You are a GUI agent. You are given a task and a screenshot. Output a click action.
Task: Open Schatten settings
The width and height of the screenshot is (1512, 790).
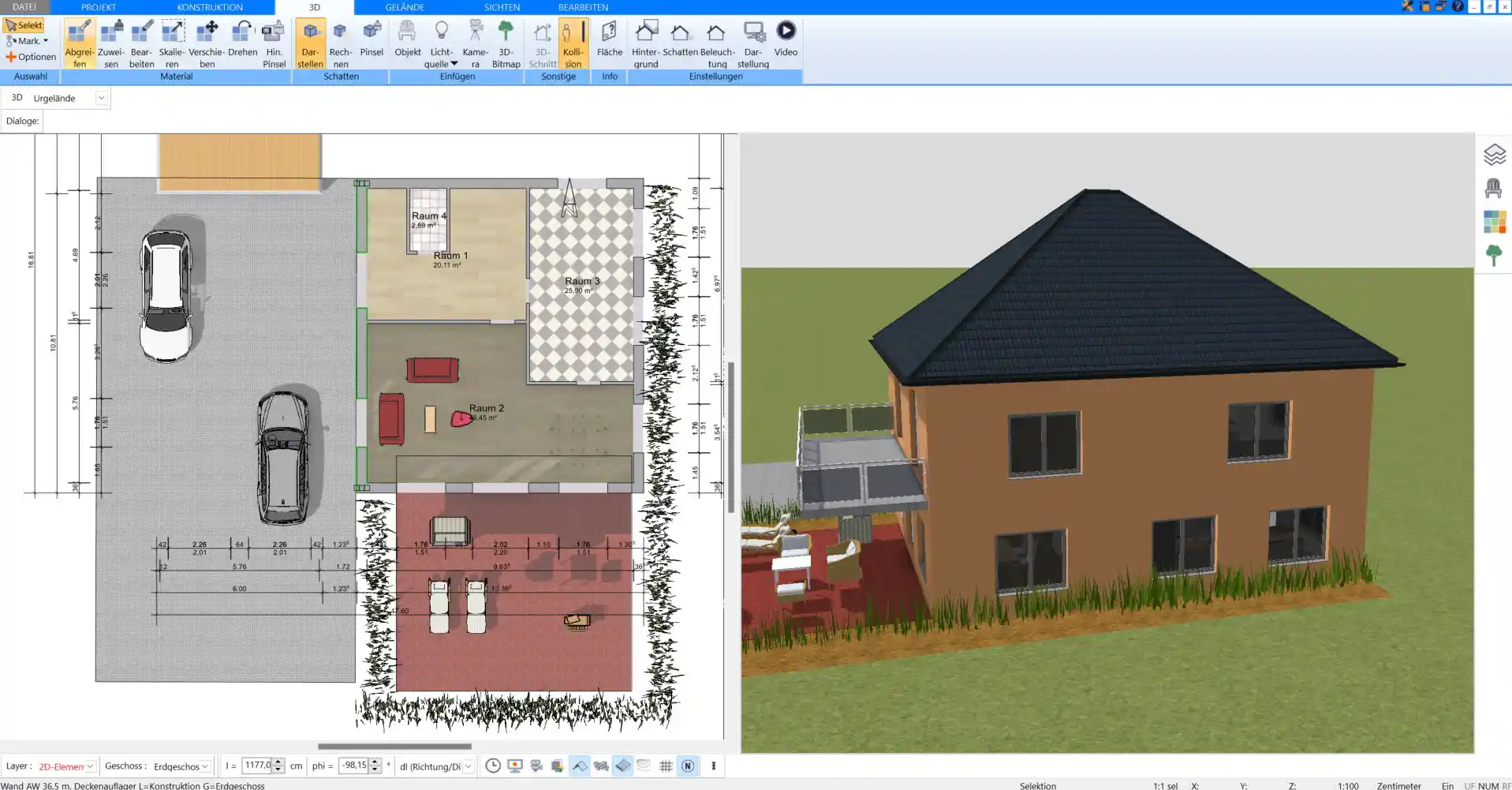680,39
